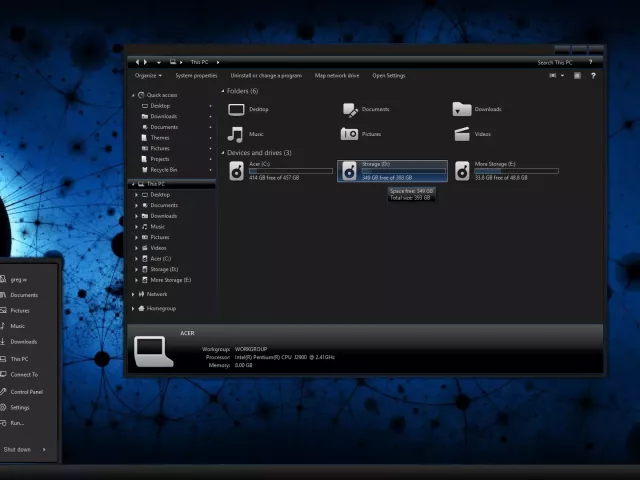This screenshot has height=480, width=640.
Task: Open greg w in the Start menu
Action: pyautogui.click(x=19, y=280)
